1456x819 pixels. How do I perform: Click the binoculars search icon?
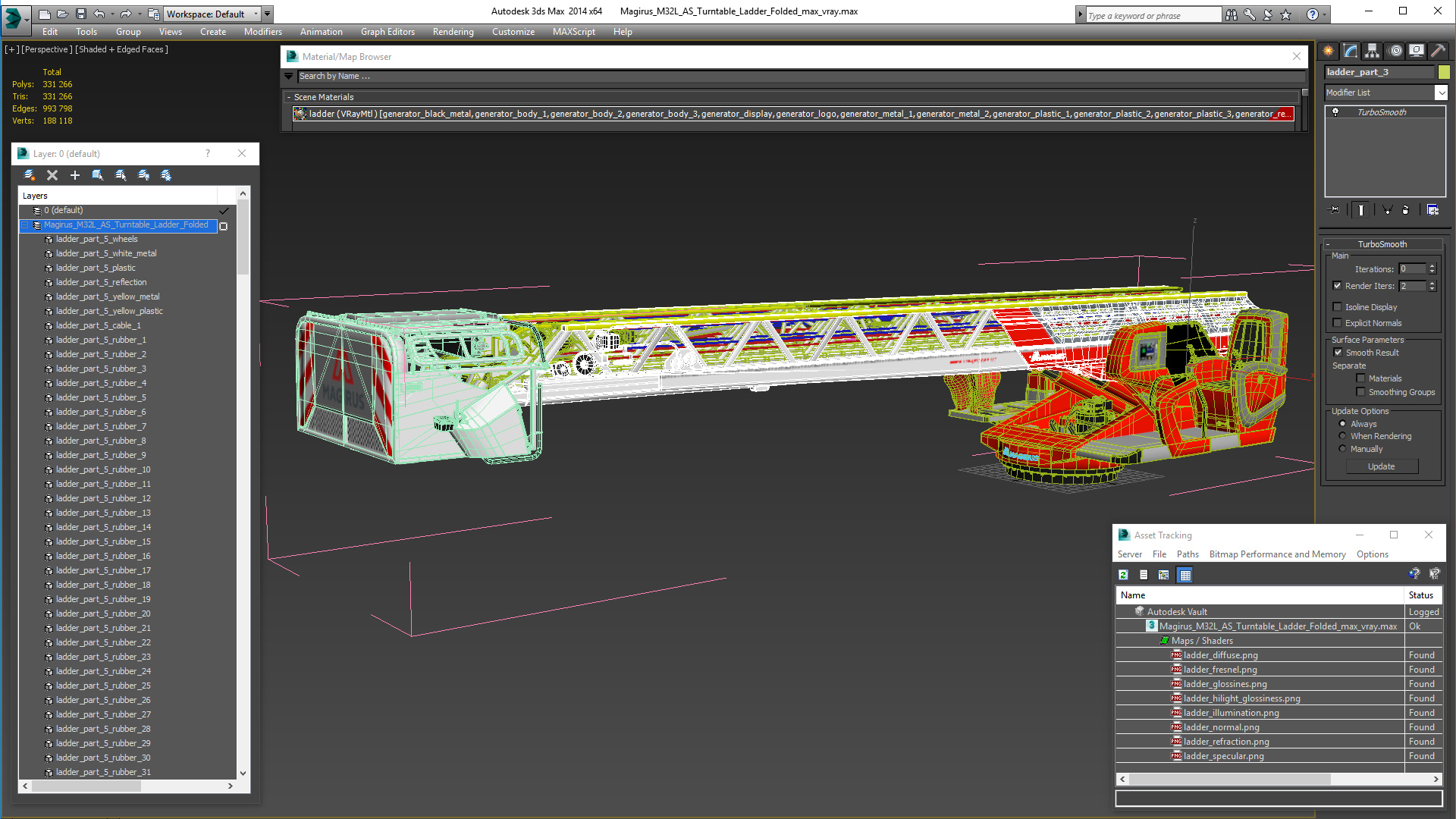1231,14
